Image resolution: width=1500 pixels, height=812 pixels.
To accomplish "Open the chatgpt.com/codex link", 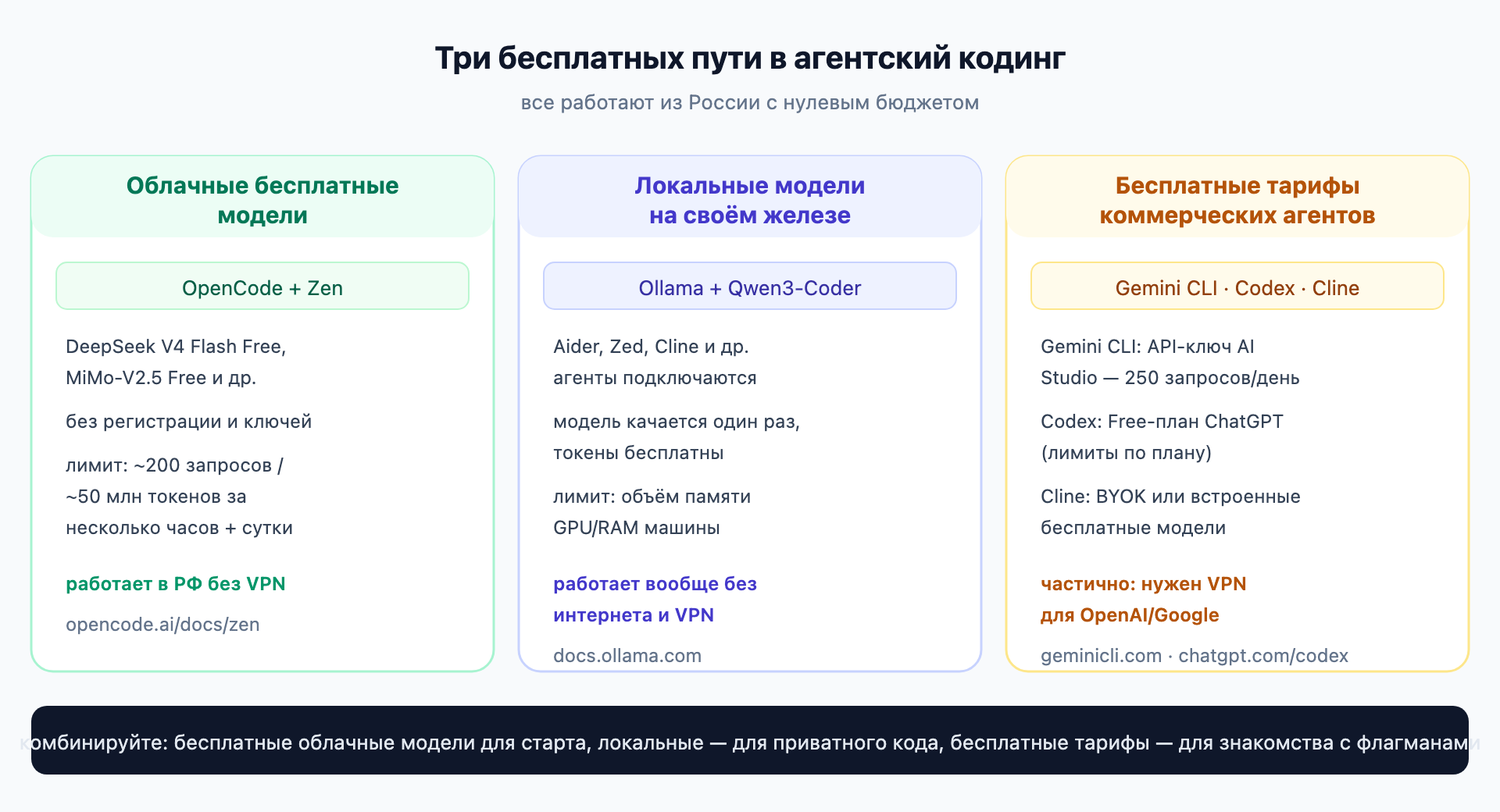I will pos(1263,656).
